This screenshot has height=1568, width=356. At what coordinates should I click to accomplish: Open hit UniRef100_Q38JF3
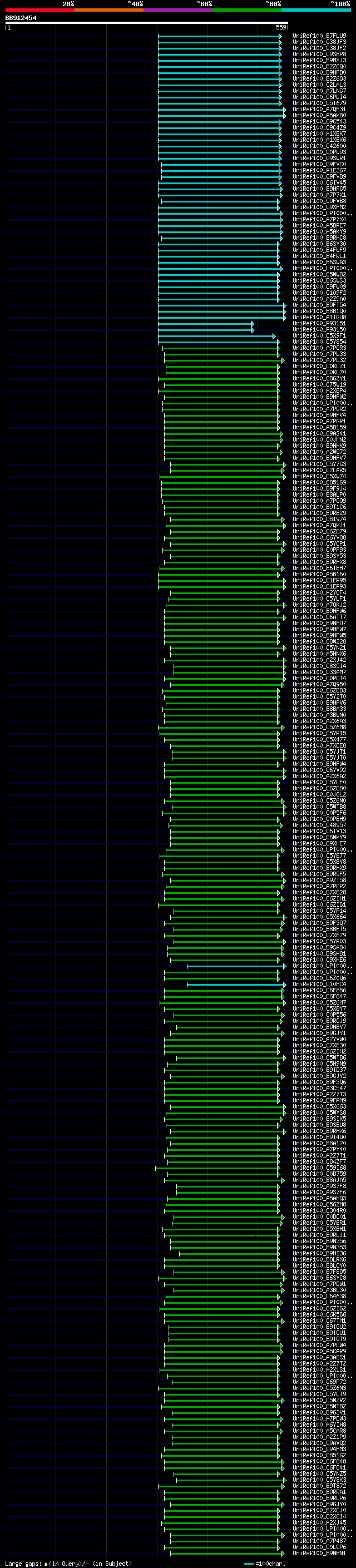[319, 42]
